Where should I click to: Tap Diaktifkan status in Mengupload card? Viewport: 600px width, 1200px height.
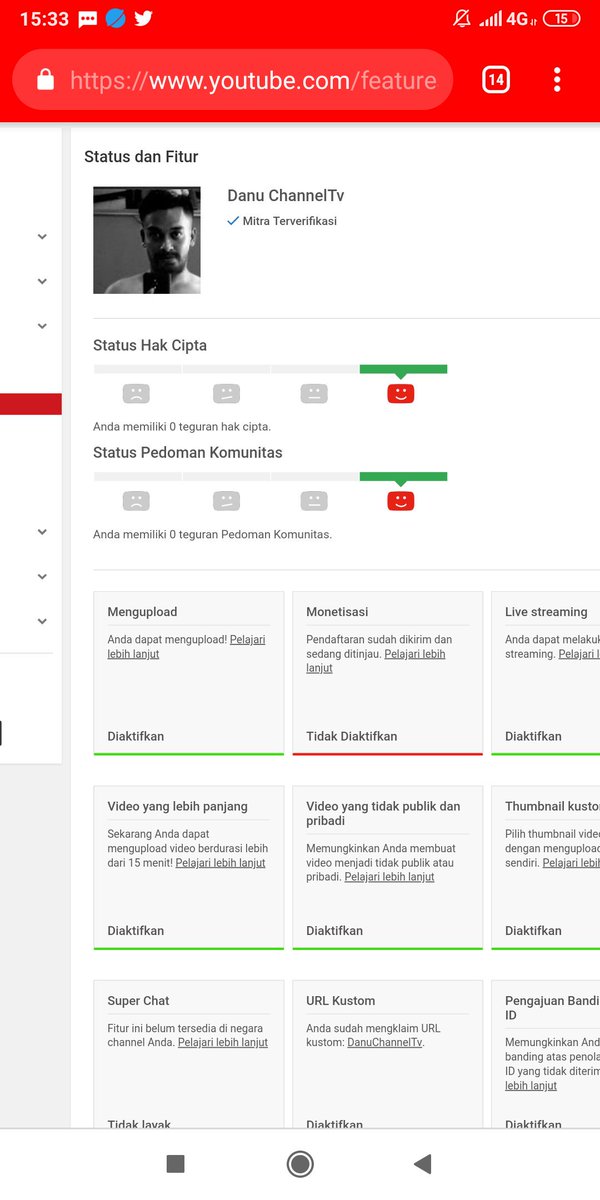point(135,736)
